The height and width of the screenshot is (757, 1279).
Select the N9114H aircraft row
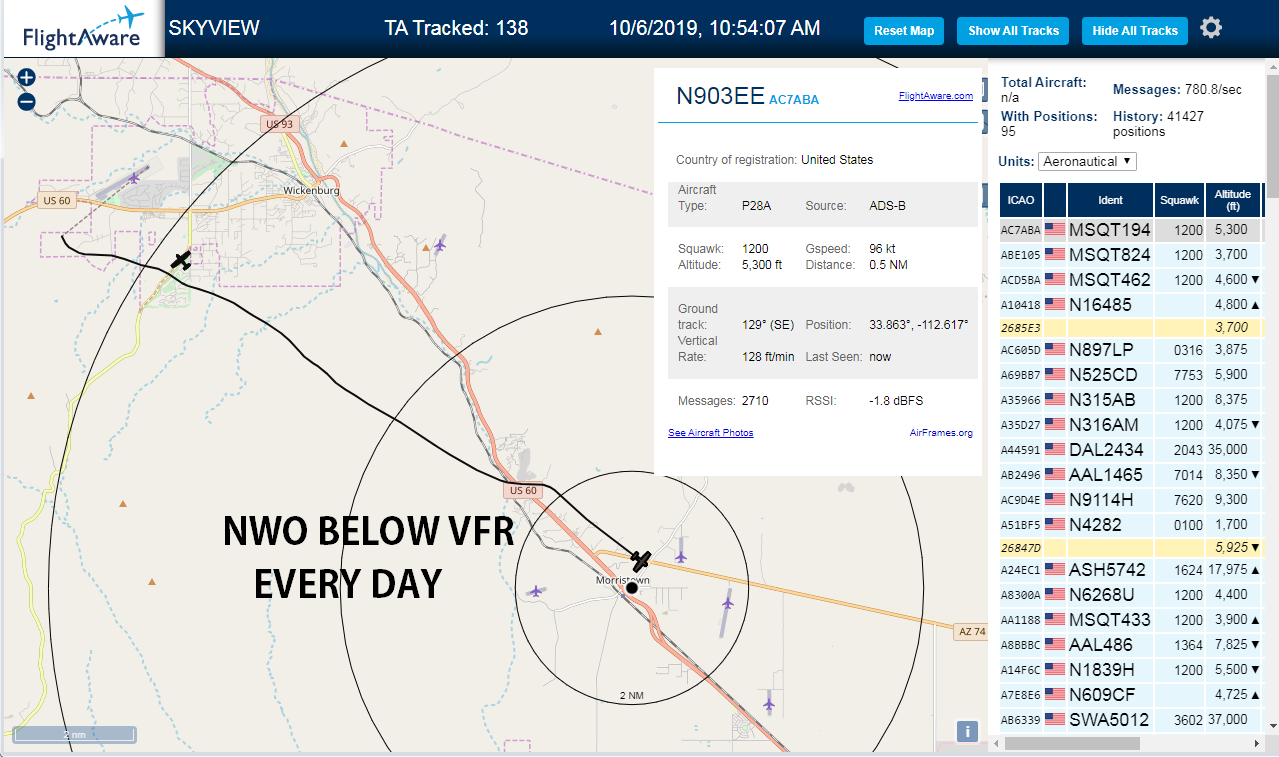(x=1131, y=499)
